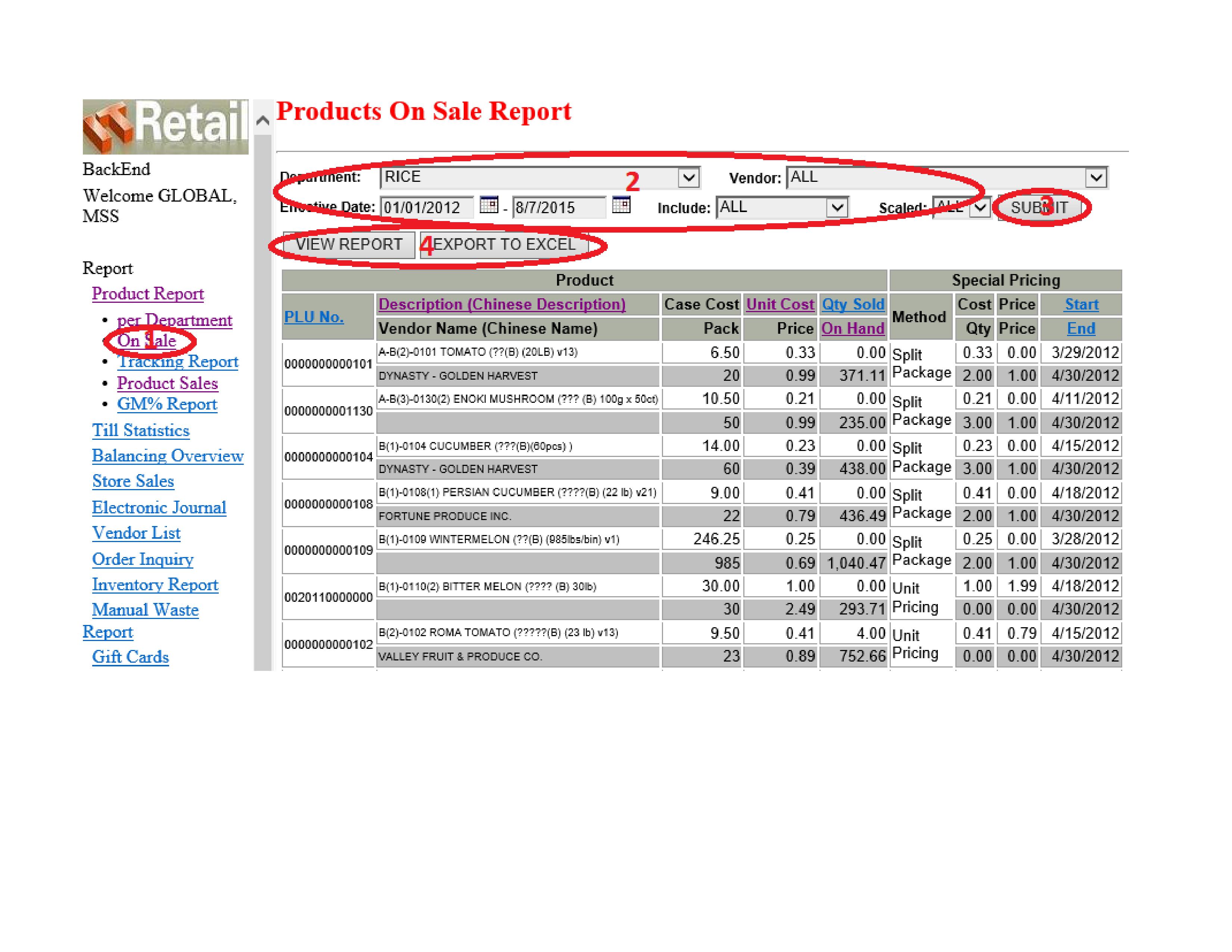1232x952 pixels.
Task: Open the end date calendar picker icon
Action: pos(620,205)
